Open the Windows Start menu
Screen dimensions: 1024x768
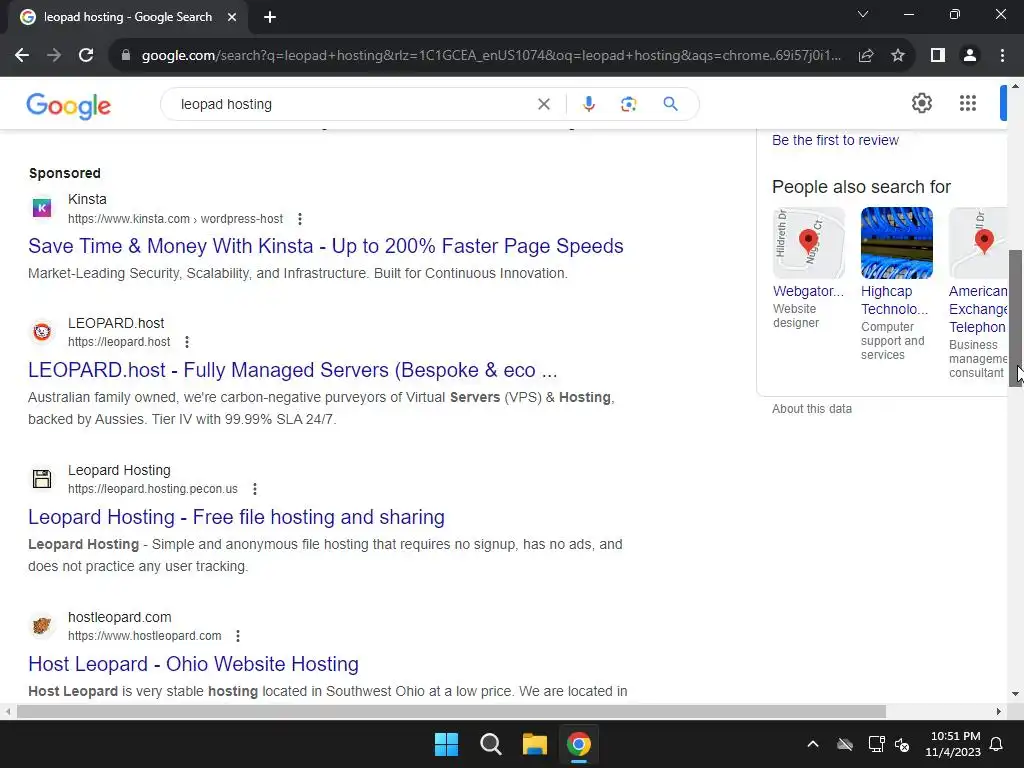447,744
